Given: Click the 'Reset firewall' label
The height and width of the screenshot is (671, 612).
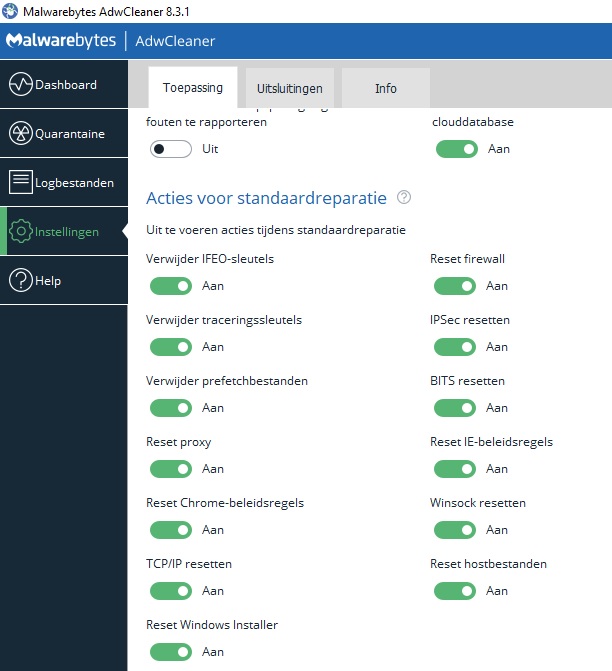Looking at the screenshot, I should [x=467, y=259].
